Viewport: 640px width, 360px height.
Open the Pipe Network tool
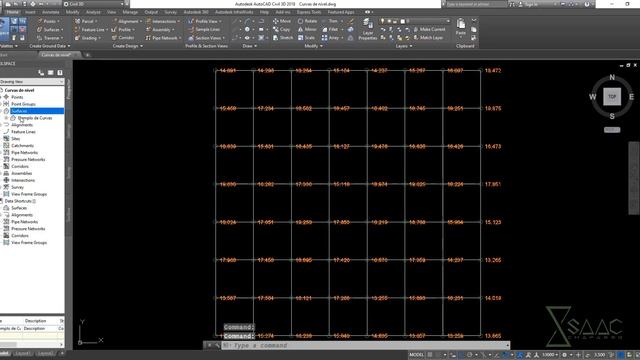(163, 38)
